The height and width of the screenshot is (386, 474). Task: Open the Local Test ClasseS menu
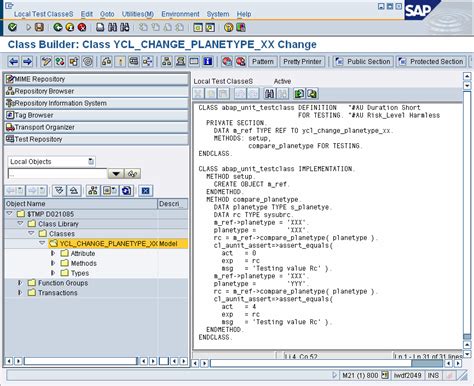(x=43, y=14)
